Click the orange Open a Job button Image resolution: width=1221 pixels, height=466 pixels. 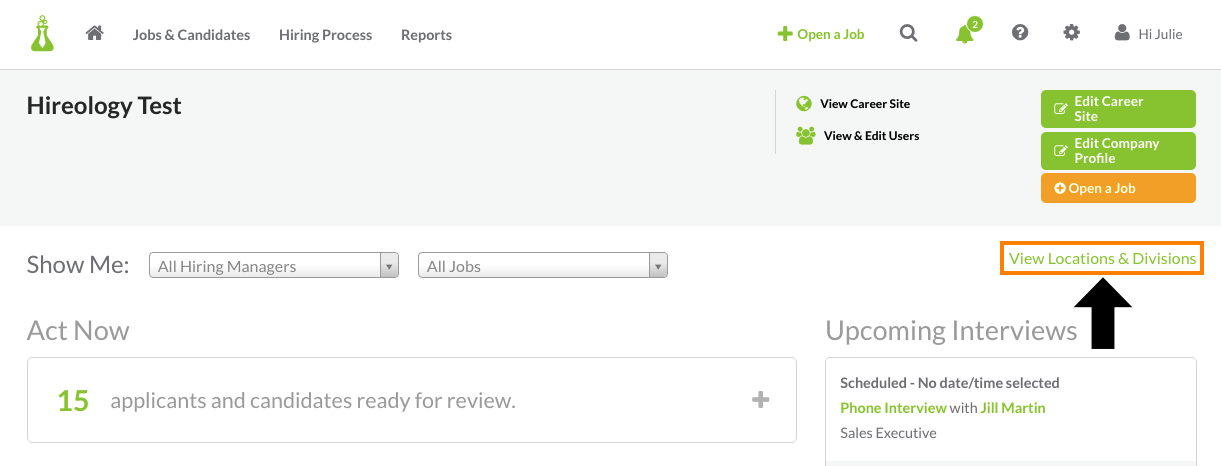pos(1118,188)
